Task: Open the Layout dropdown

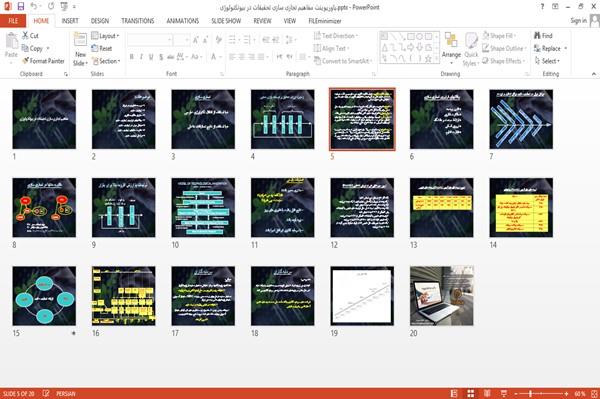Action: coord(105,36)
